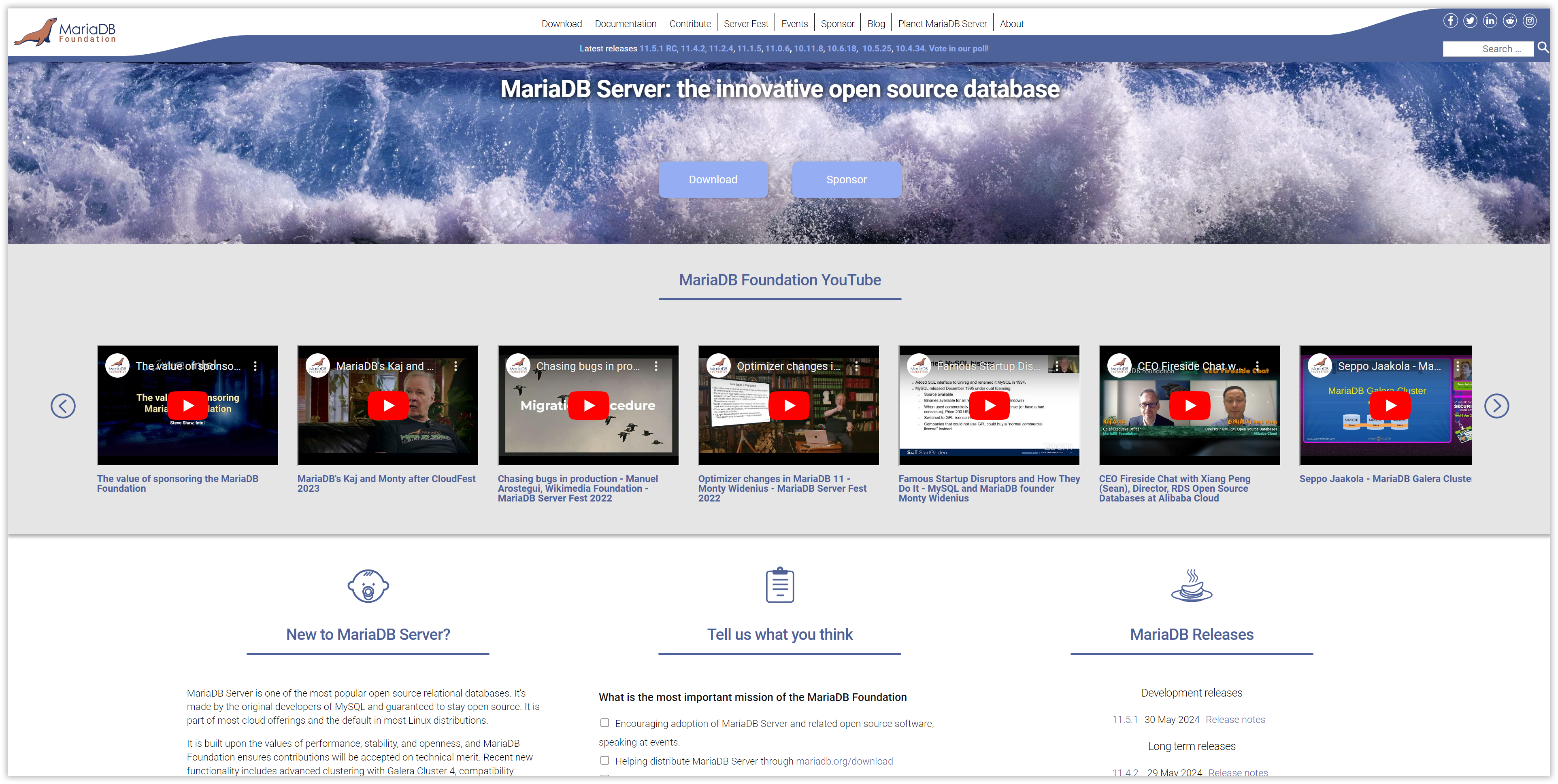Open the Instagram social icon
The width and height of the screenshot is (1558, 784).
pos(1530,21)
